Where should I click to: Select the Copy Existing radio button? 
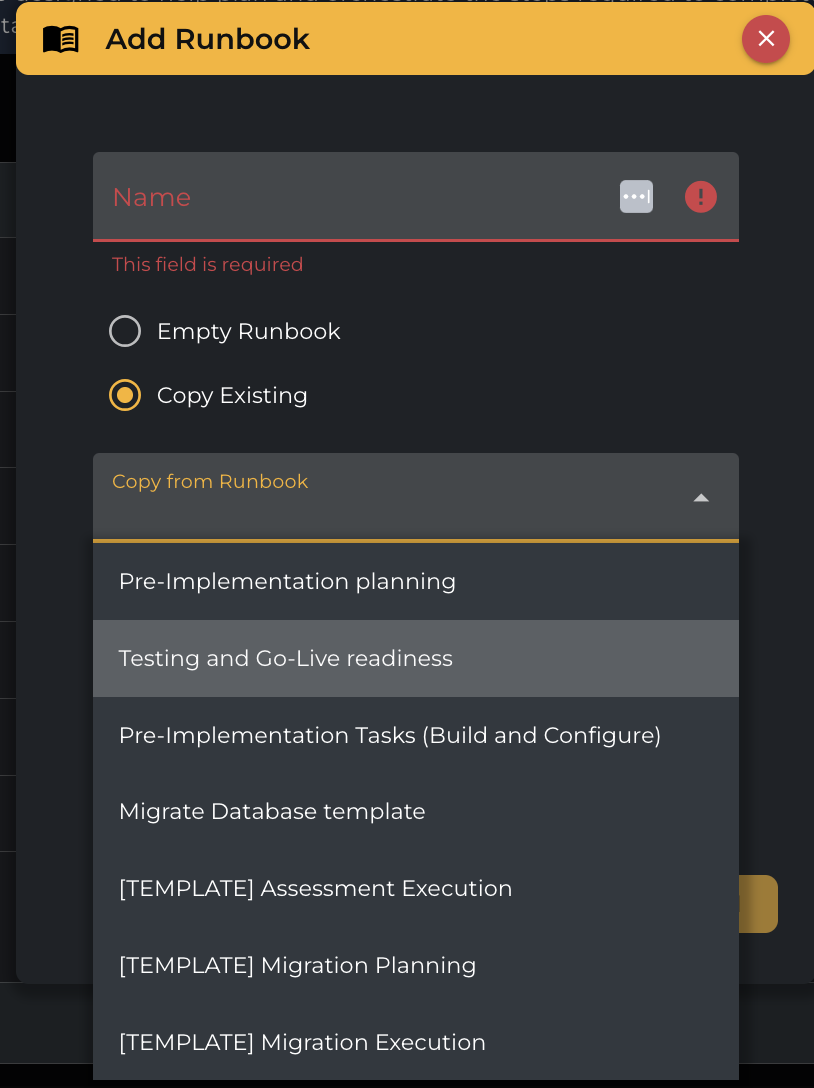pos(125,395)
